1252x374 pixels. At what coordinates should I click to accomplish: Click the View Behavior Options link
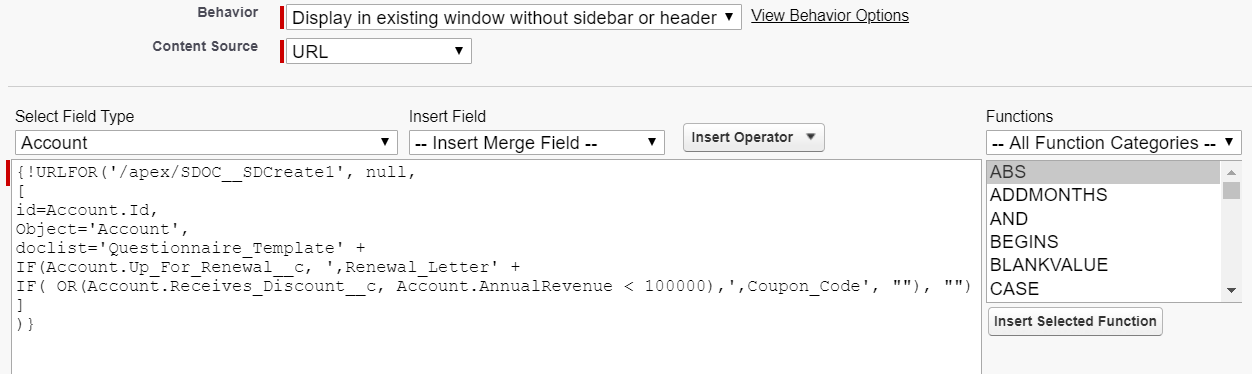coord(829,15)
